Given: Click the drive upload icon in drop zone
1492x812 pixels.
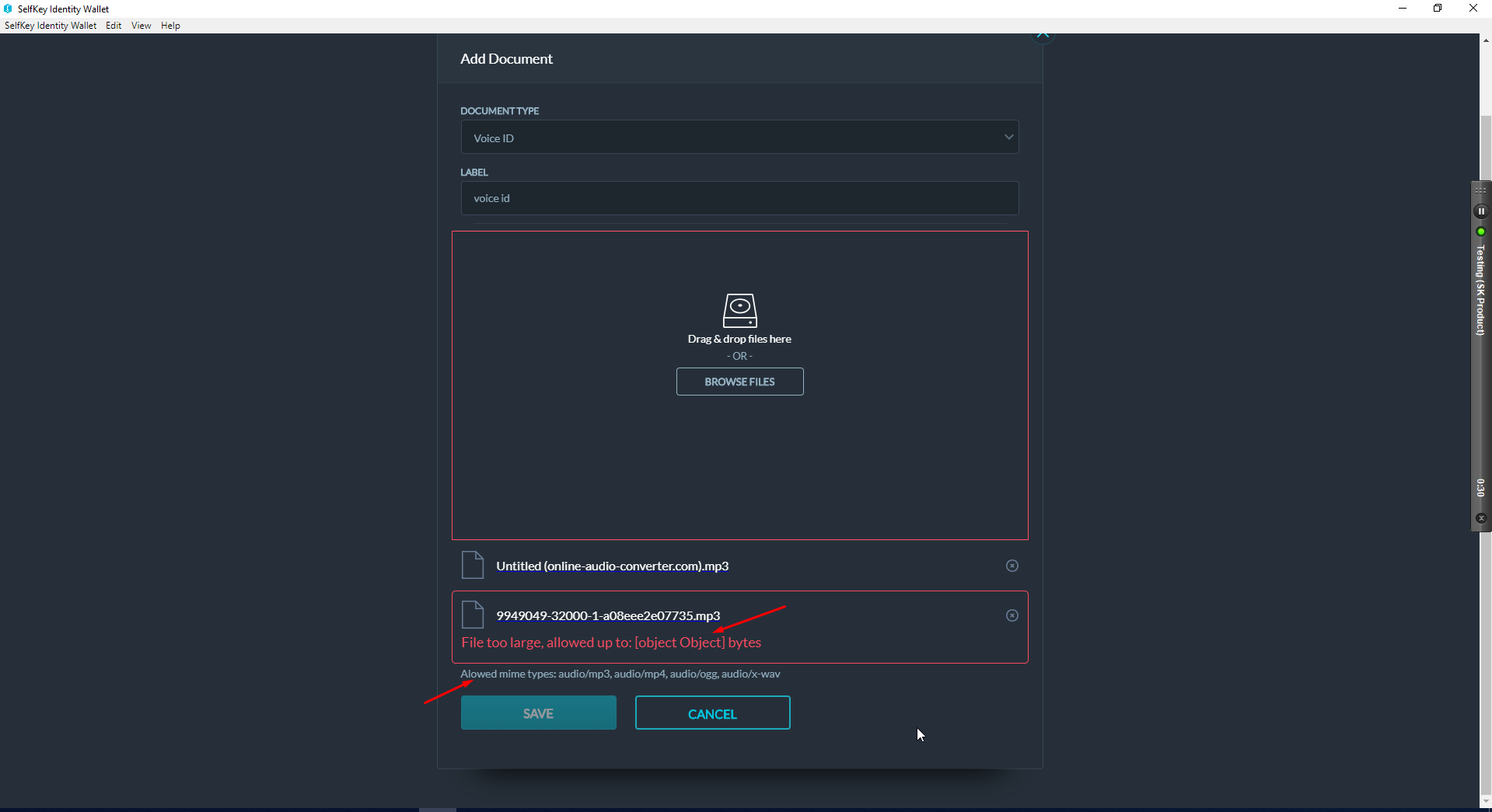Looking at the screenshot, I should pos(739,310).
